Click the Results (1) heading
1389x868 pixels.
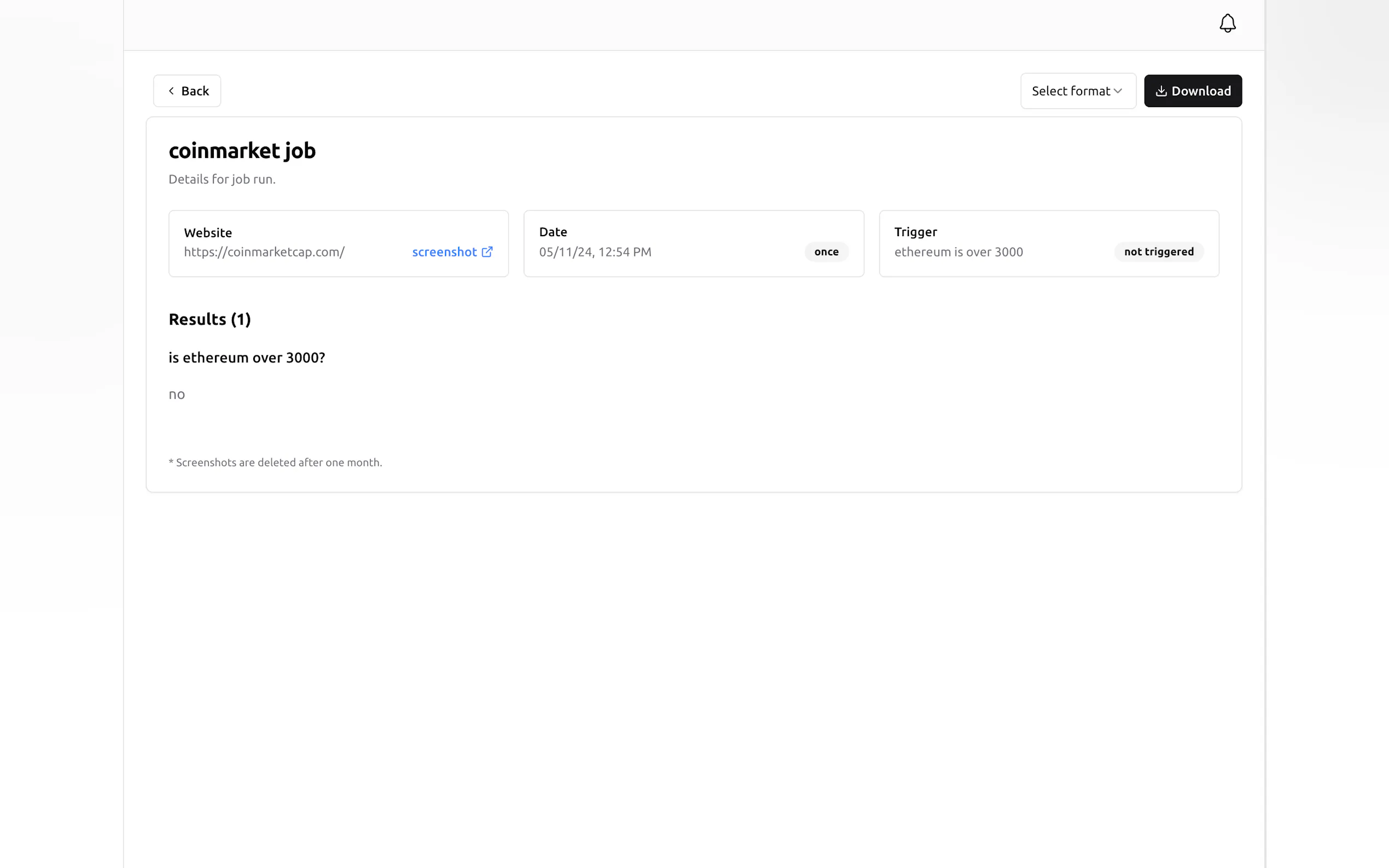tap(209, 319)
